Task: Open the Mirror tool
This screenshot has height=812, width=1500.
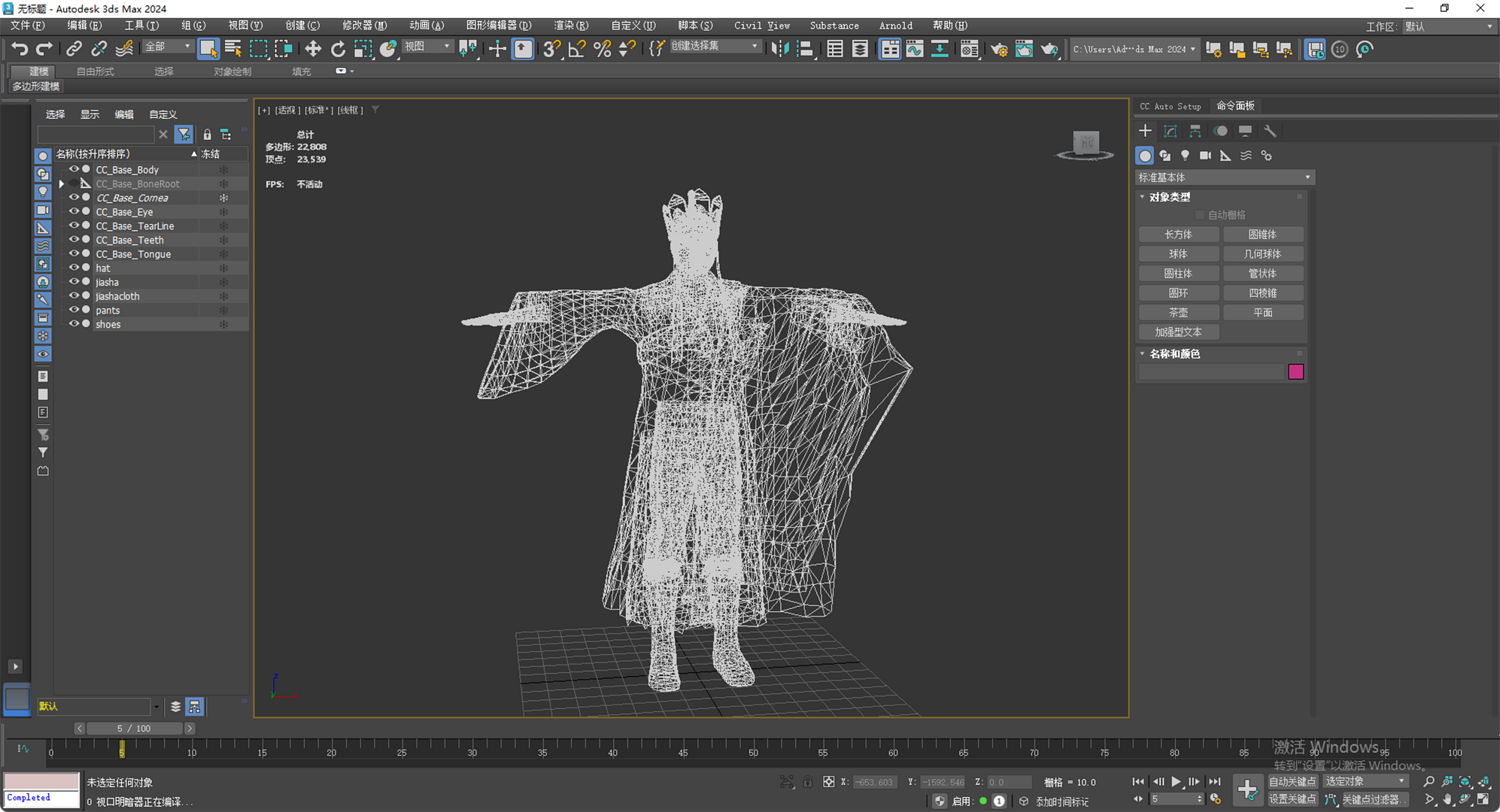Action: pos(782,48)
